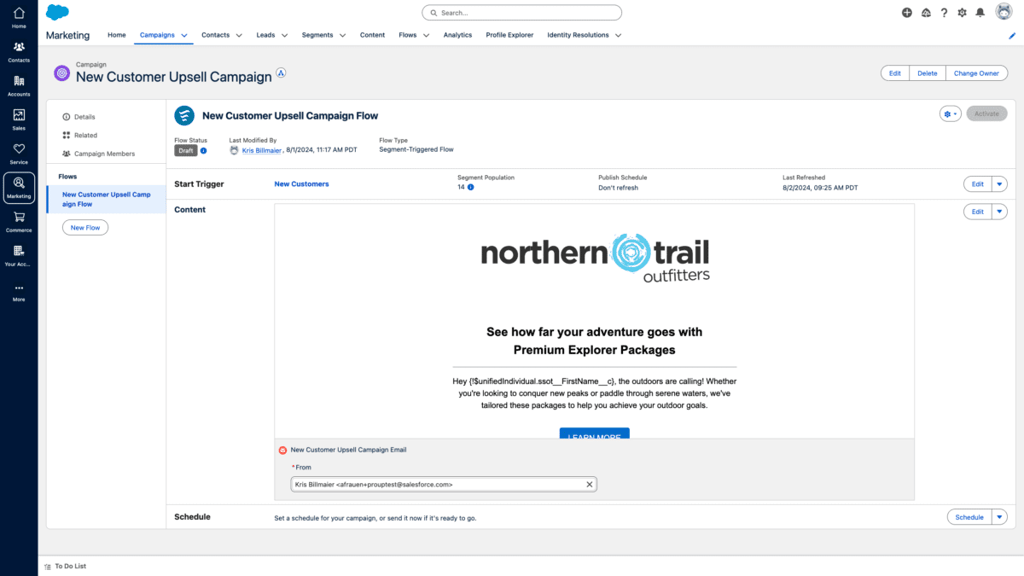The image size is (1024, 576).
Task: Open dropdown arrow next to Schedule button
Action: [999, 517]
